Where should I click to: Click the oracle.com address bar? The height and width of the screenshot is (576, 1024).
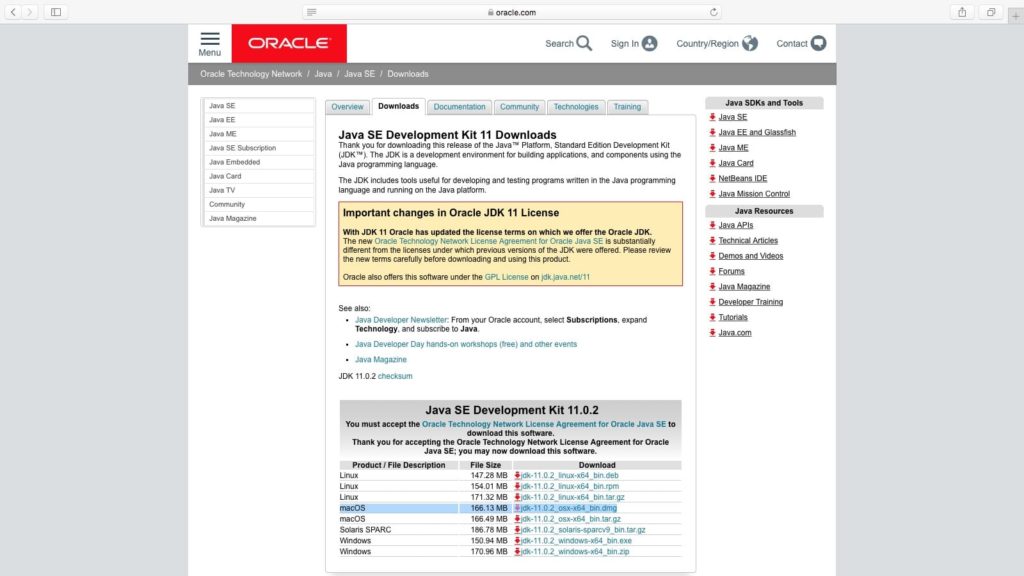(x=512, y=12)
